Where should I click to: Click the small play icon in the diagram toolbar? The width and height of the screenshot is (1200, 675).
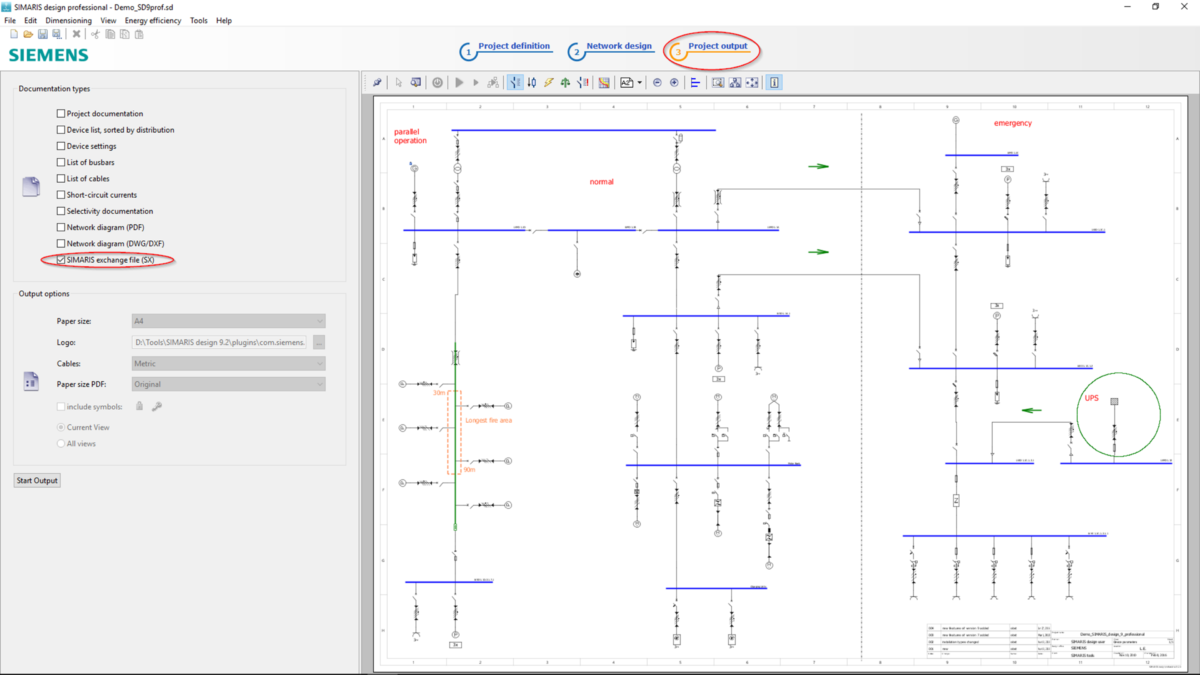click(476, 82)
